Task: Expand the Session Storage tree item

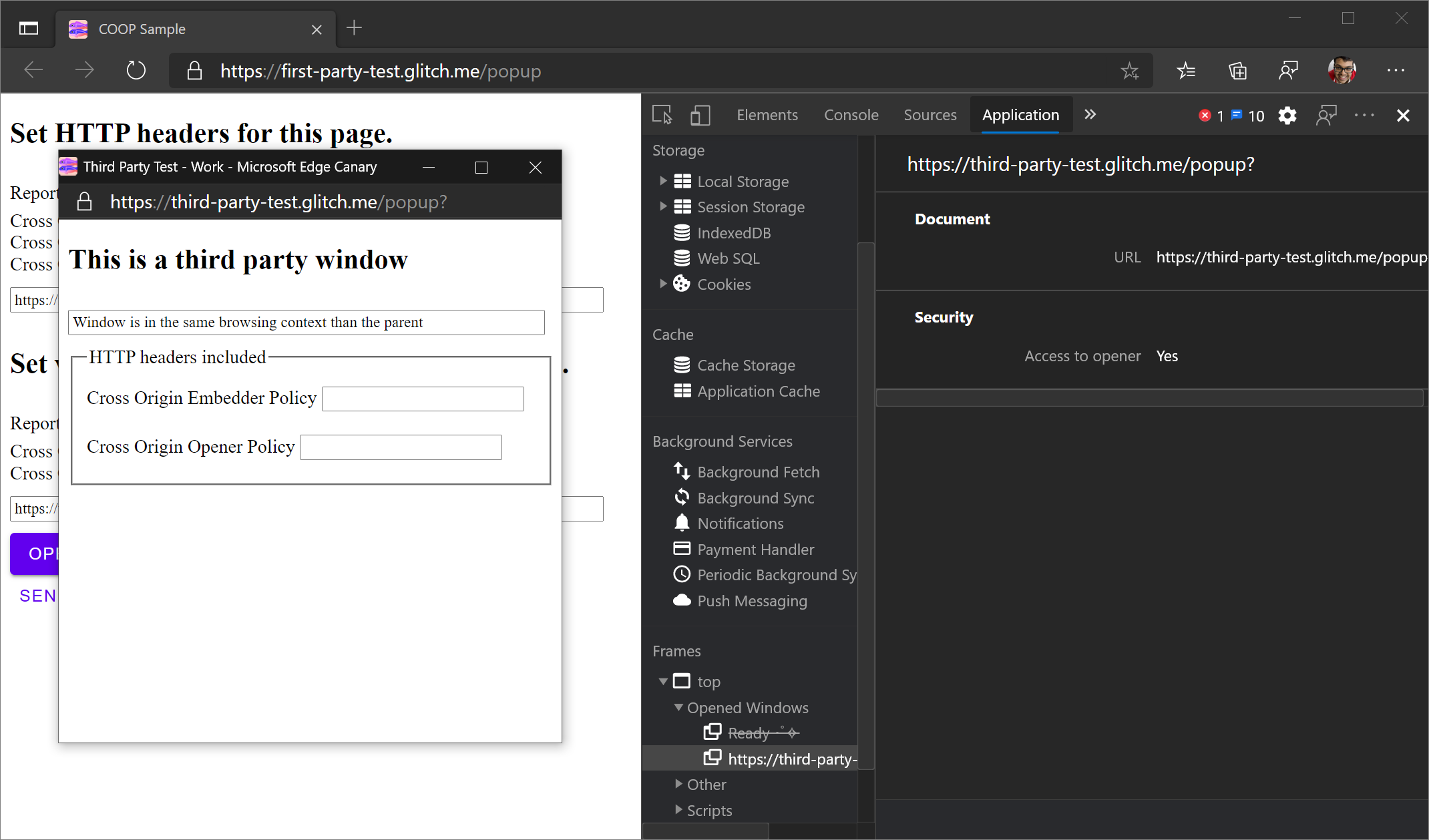Action: [664, 207]
